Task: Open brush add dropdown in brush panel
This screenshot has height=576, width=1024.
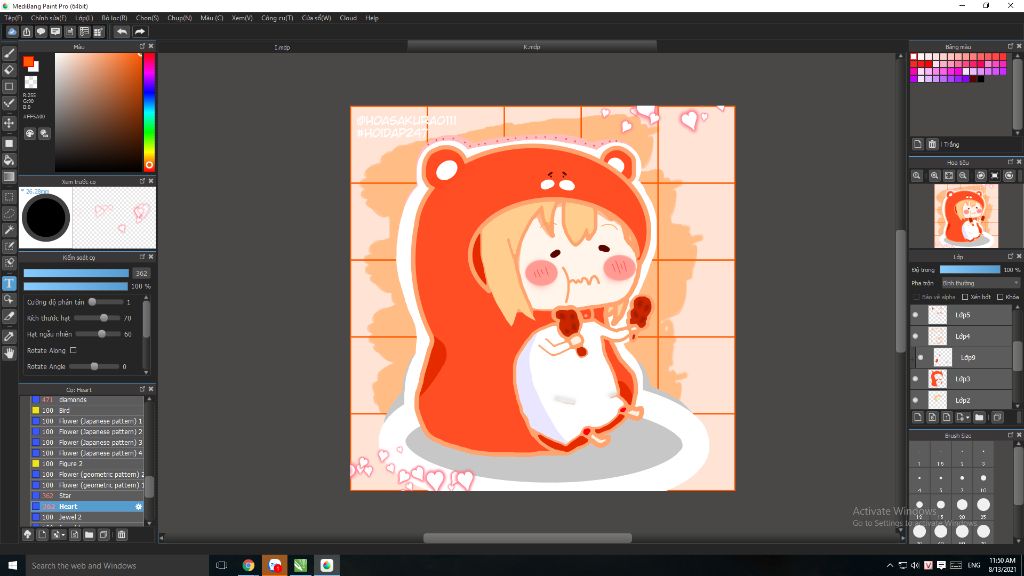Action: (x=58, y=534)
